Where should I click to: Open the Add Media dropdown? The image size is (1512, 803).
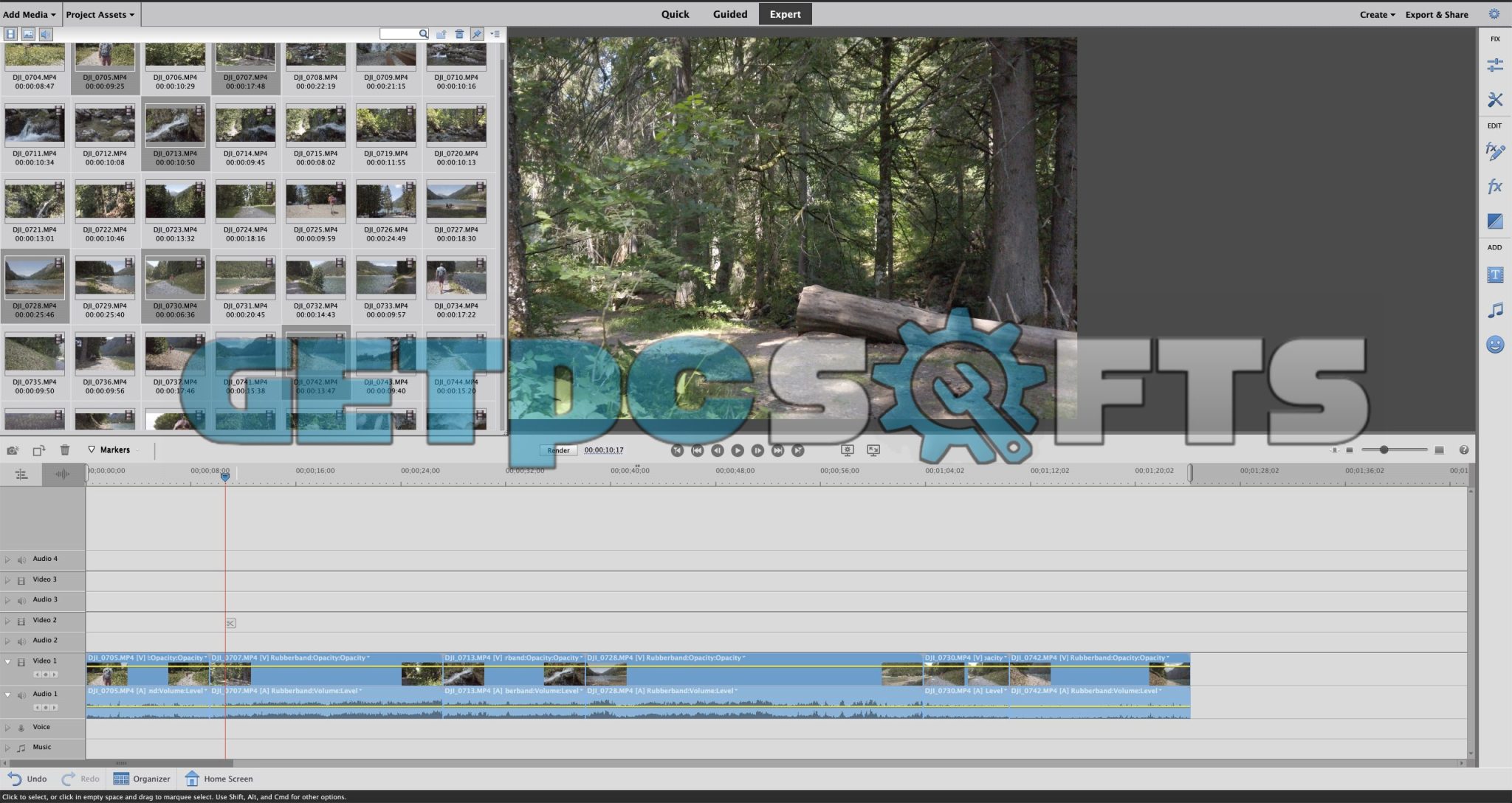(29, 14)
